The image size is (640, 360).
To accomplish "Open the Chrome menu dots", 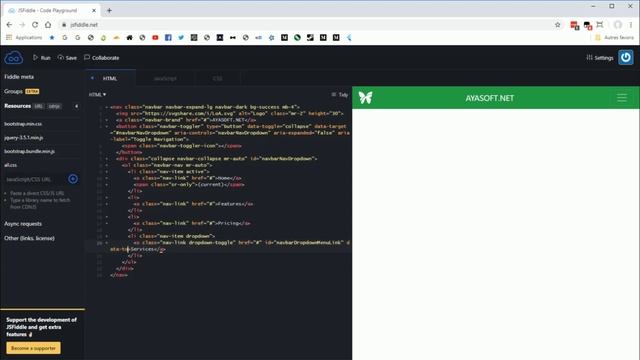I will [631, 25].
